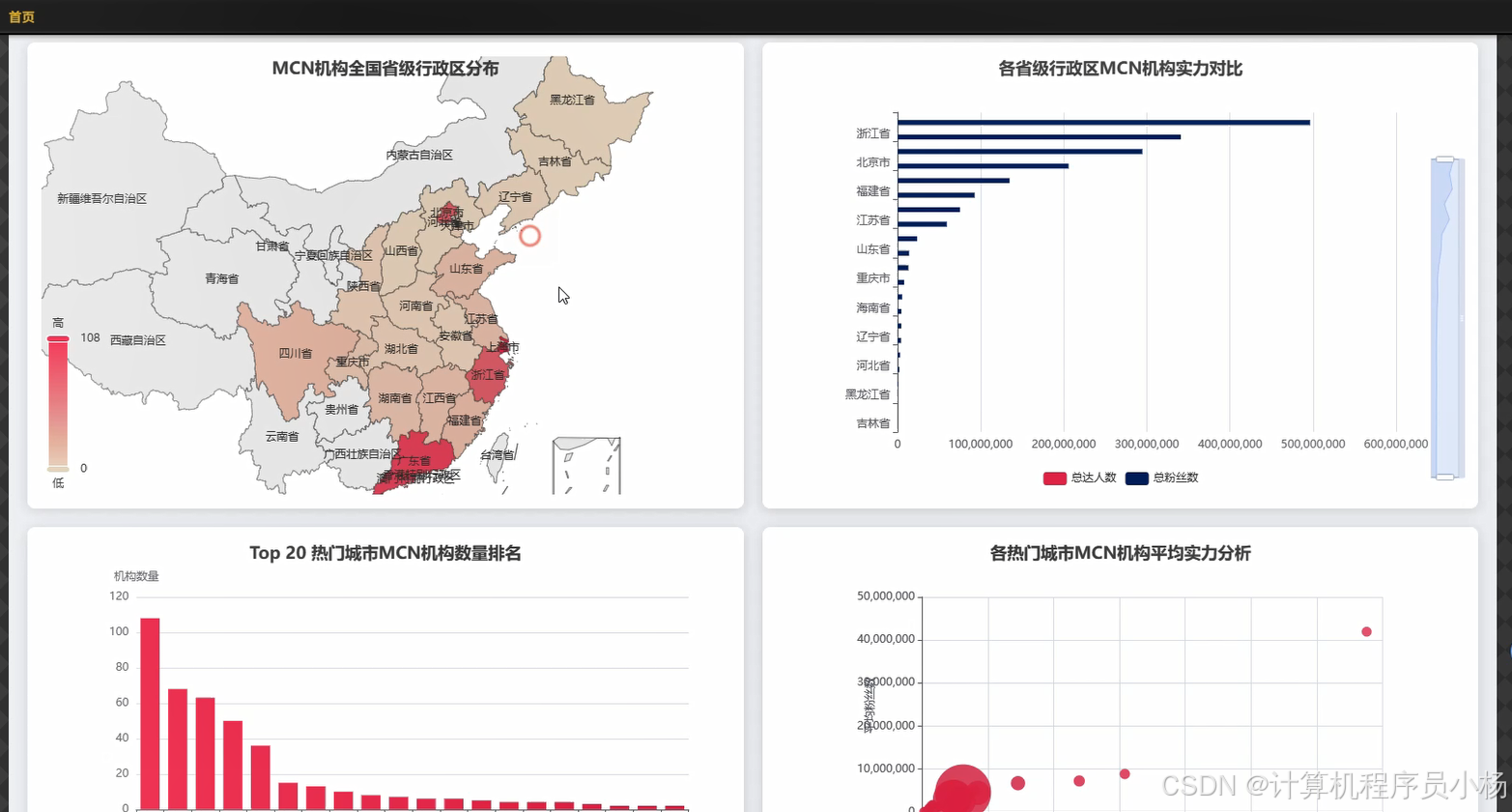
Task: Select 云南省 on the map
Action: pos(282,437)
